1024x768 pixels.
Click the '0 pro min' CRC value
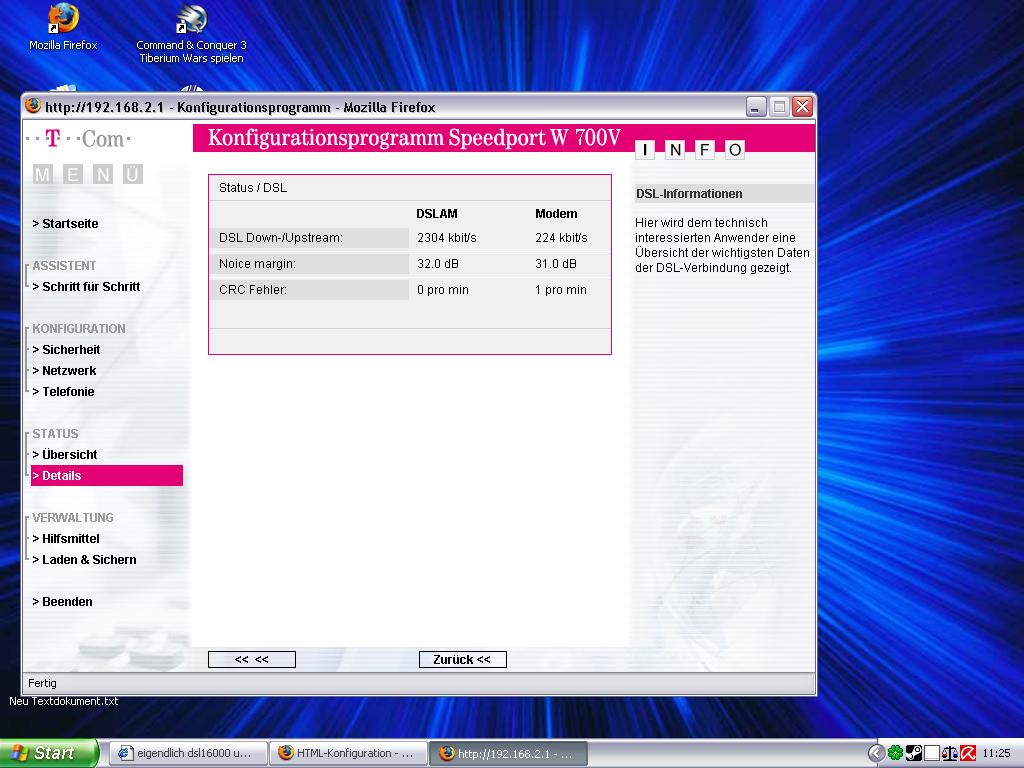point(443,290)
